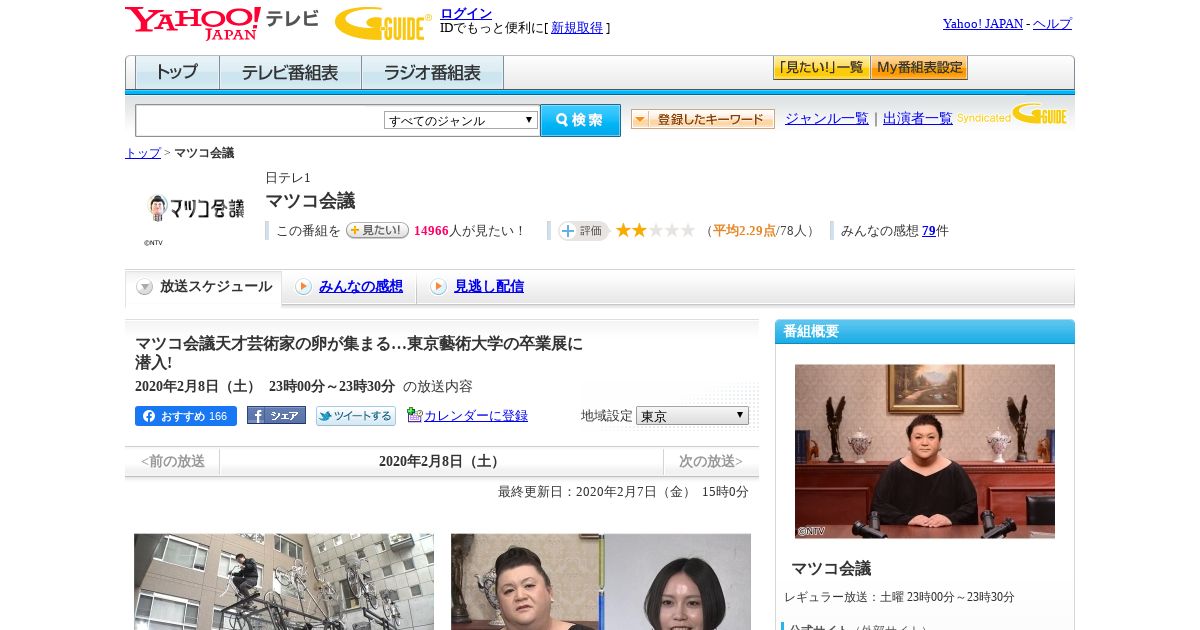Select the トップ navigation tab

pos(177,73)
